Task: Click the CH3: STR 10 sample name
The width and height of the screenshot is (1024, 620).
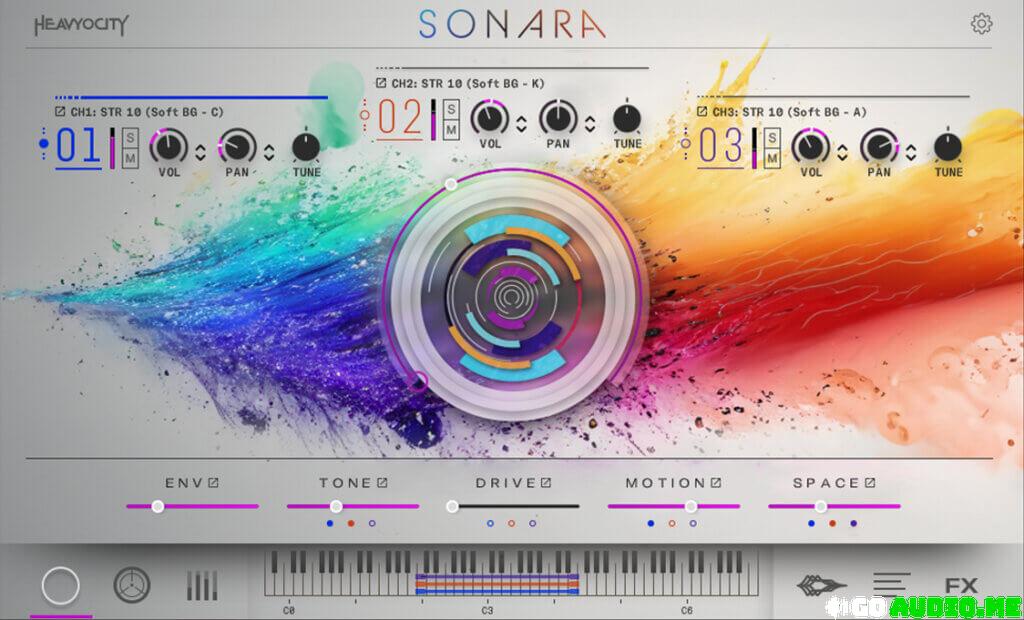Action: tap(790, 111)
